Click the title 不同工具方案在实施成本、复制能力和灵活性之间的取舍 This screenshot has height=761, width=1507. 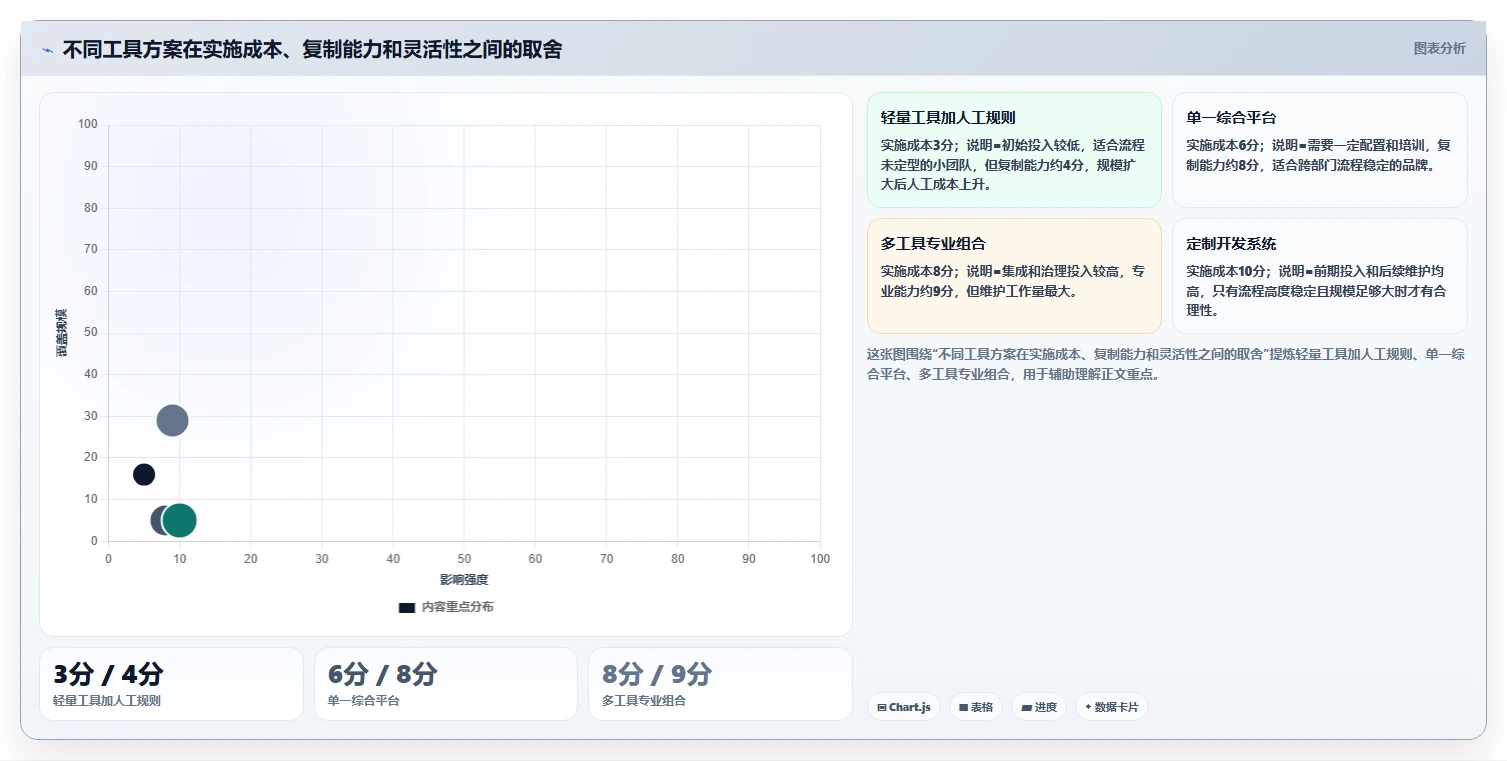(x=312, y=49)
